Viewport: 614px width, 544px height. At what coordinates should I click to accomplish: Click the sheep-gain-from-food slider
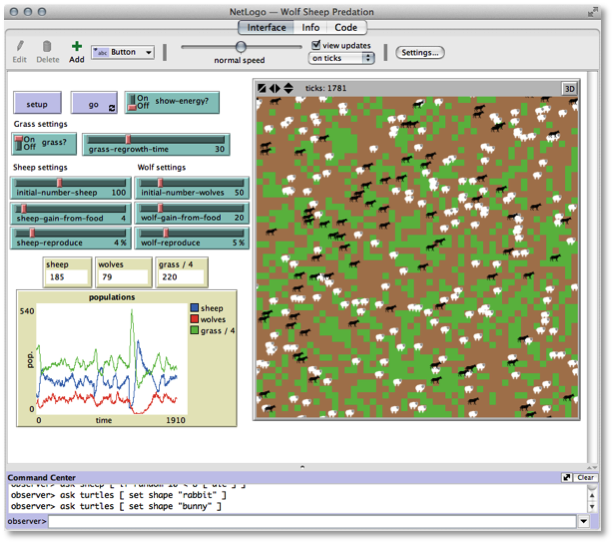(70, 213)
